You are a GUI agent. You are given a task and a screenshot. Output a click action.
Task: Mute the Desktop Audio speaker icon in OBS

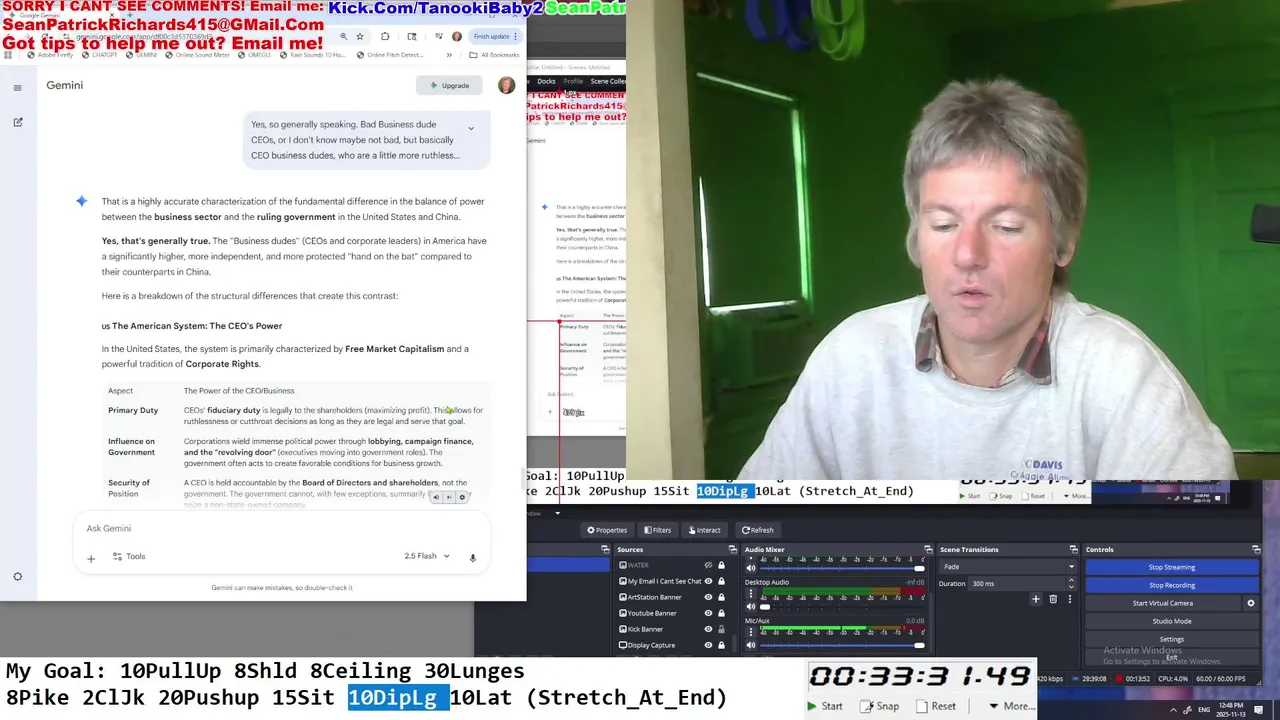coord(751,607)
